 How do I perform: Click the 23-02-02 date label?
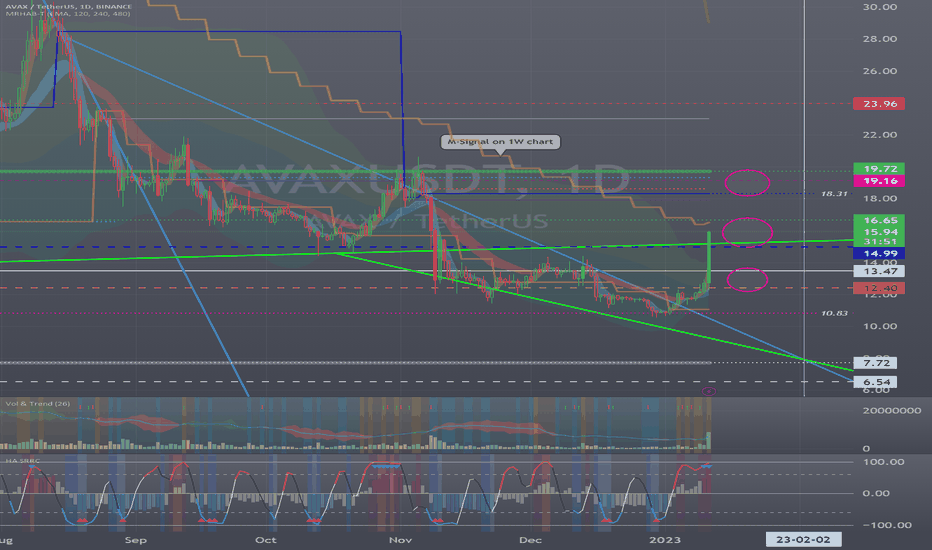pyautogui.click(x=803, y=539)
